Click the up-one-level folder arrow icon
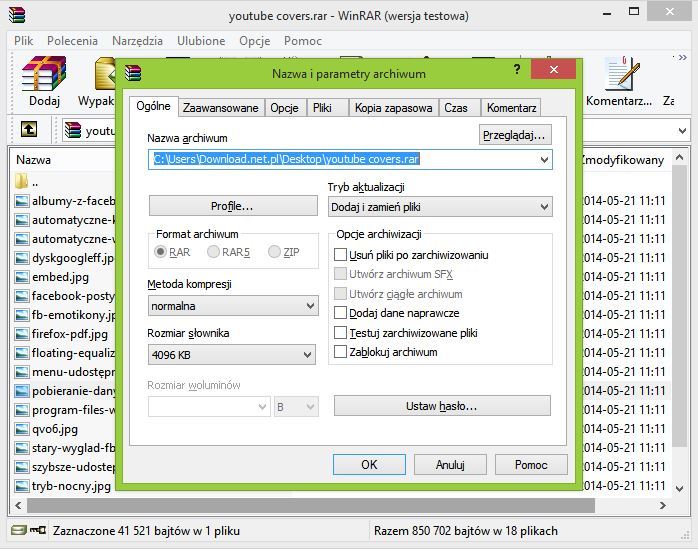This screenshot has width=698, height=549. click(x=29, y=130)
